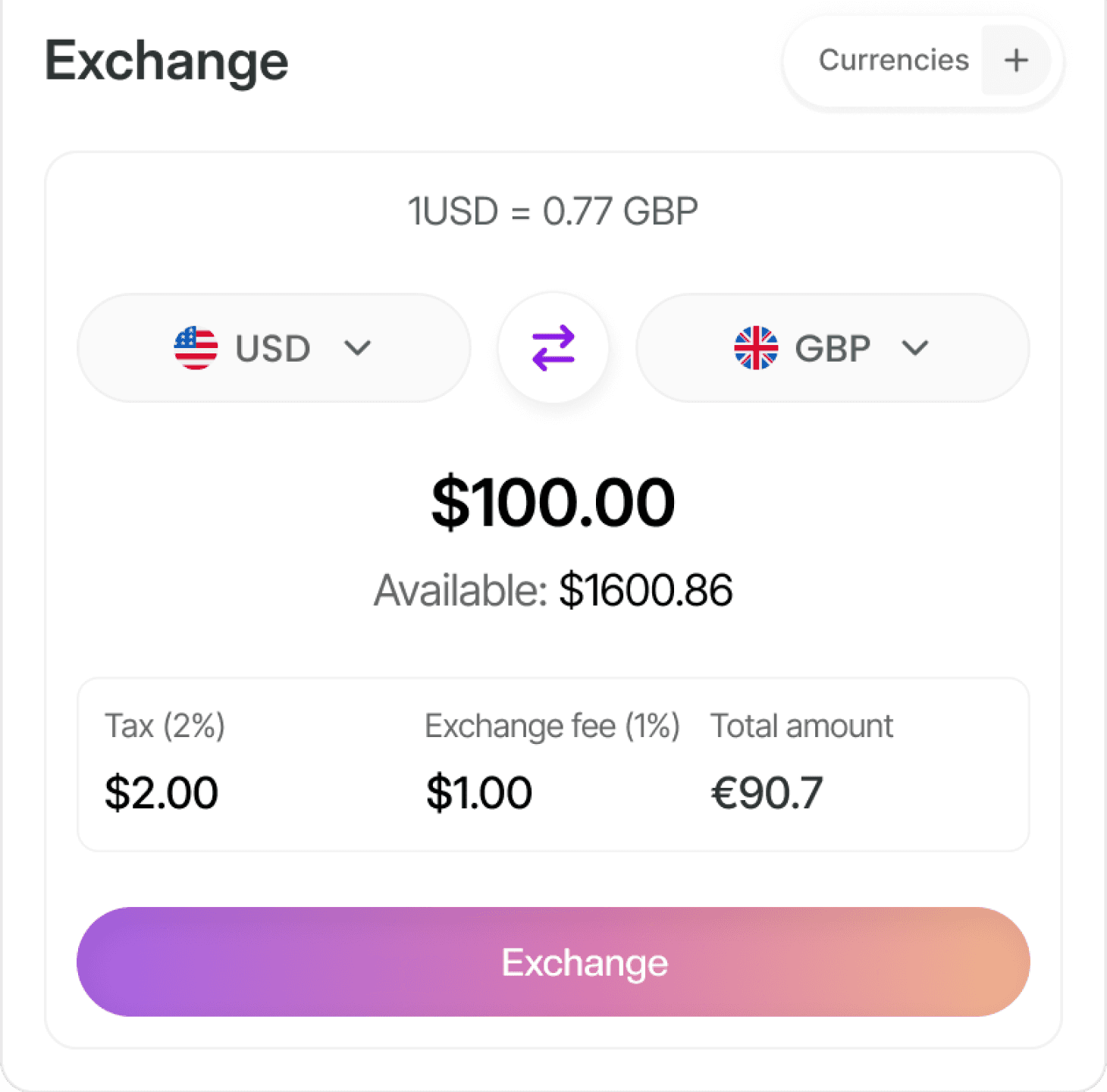Click the US flag icon
Viewport: 1107px width, 1092px height.
pos(196,348)
